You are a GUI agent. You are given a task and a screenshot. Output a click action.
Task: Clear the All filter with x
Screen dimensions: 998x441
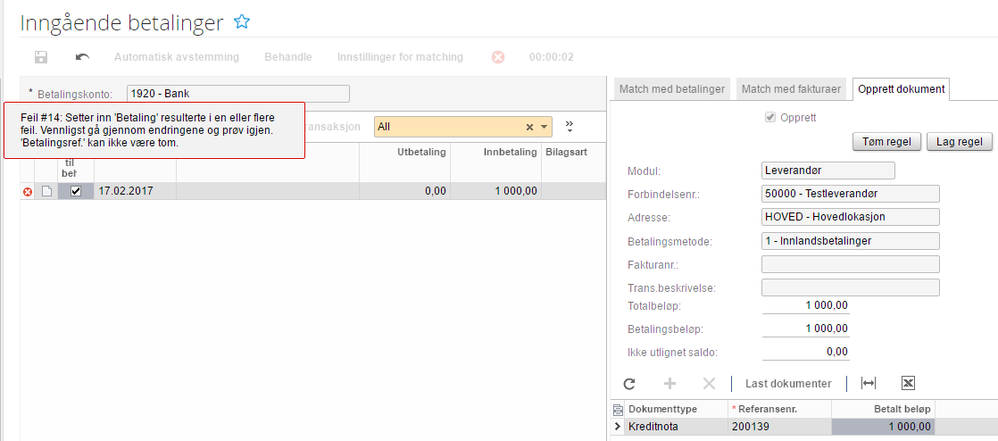coord(529,127)
